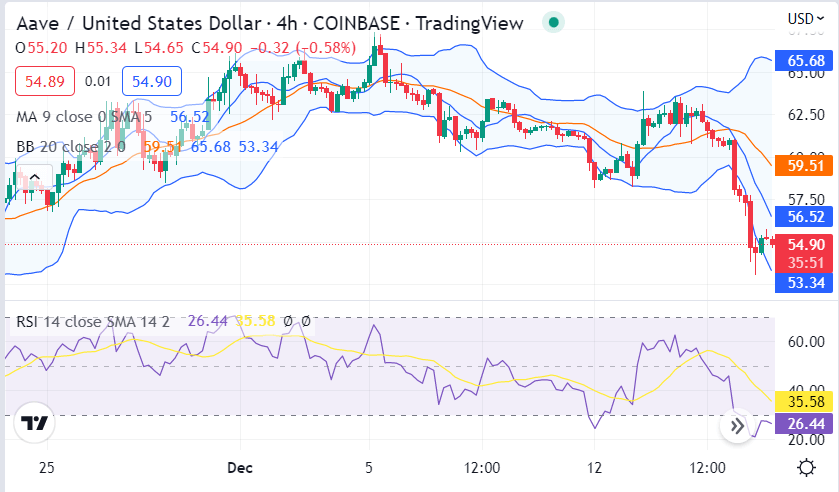The width and height of the screenshot is (839, 492).
Task: Click the 12 date on time axis
Action: tap(594, 467)
